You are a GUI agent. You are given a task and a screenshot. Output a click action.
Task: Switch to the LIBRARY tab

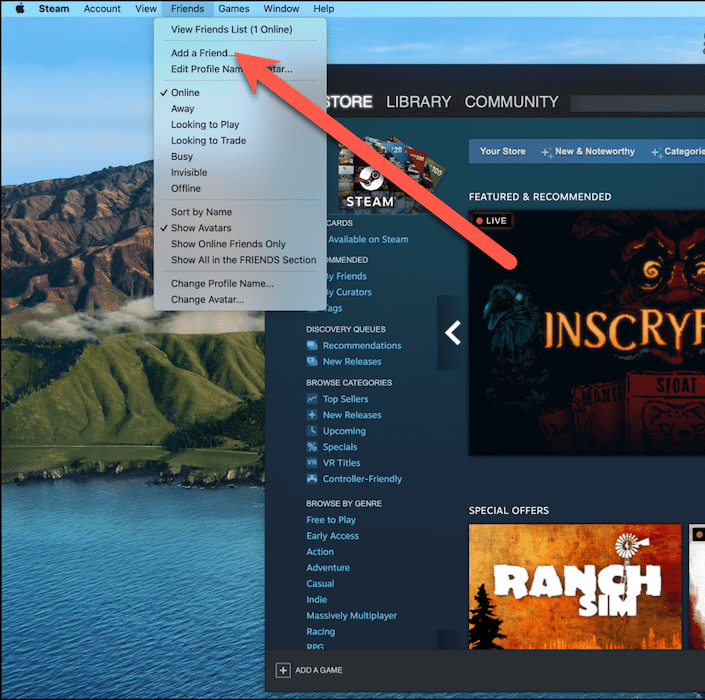[x=418, y=102]
